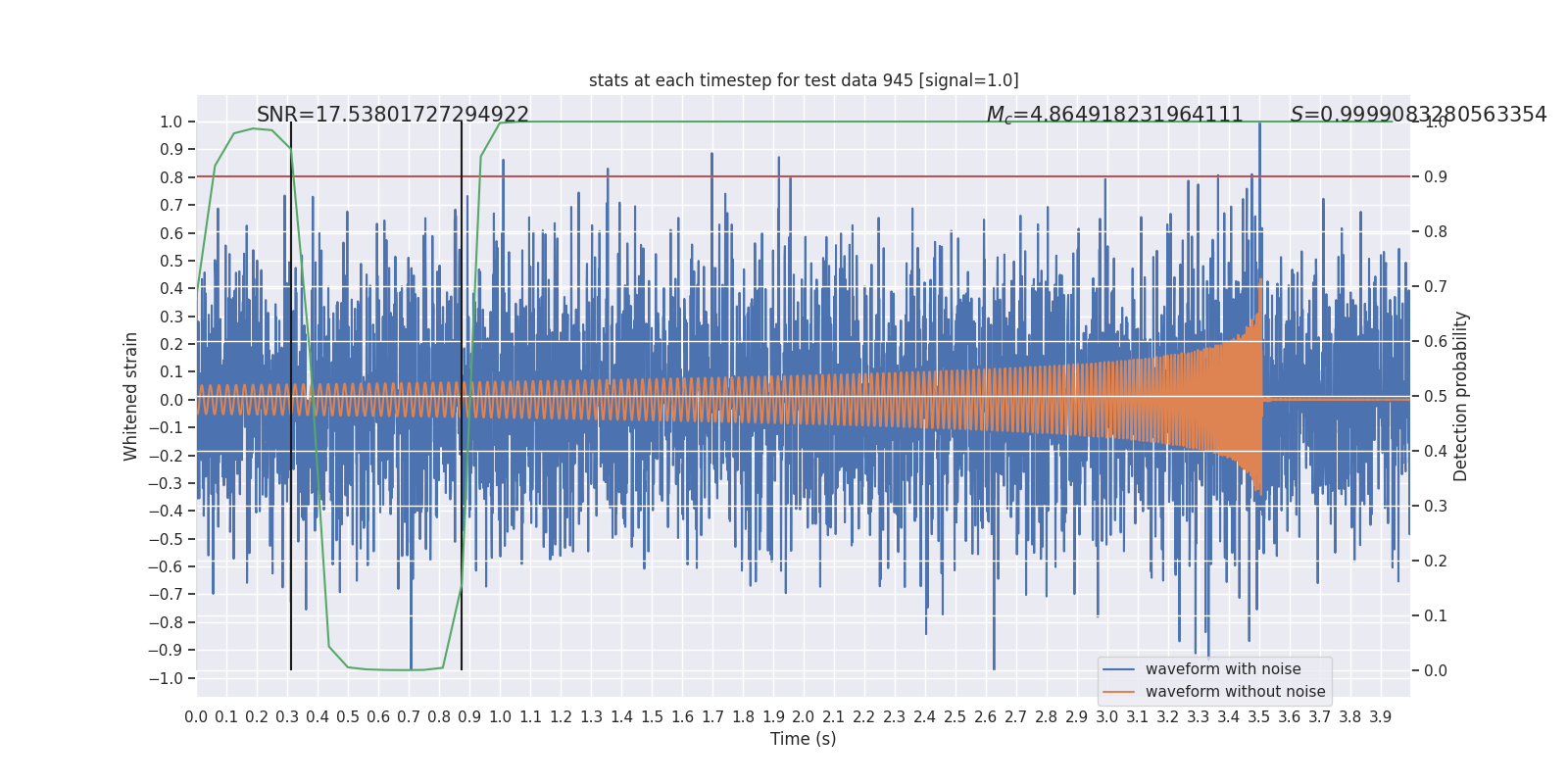Select the 0.1 tick on the Detection probability axis
The height and width of the screenshot is (784, 1568).
tap(1436, 615)
